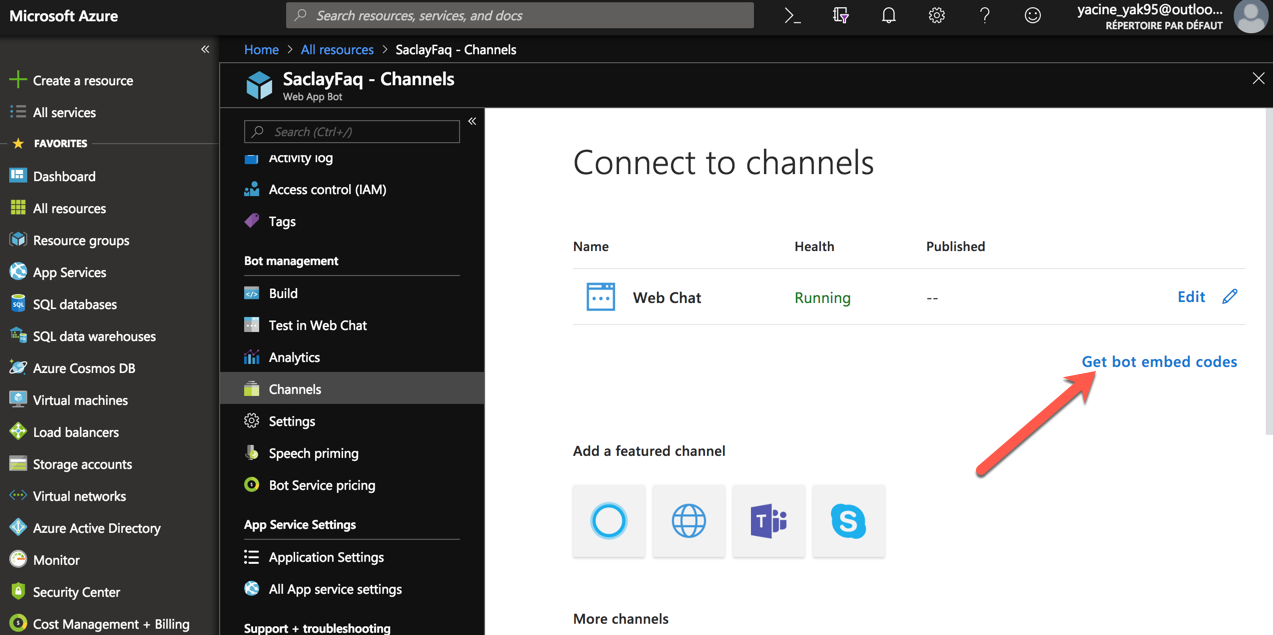Add the Microsoft Teams channel
Image resolution: width=1273 pixels, height=635 pixels.
click(769, 521)
